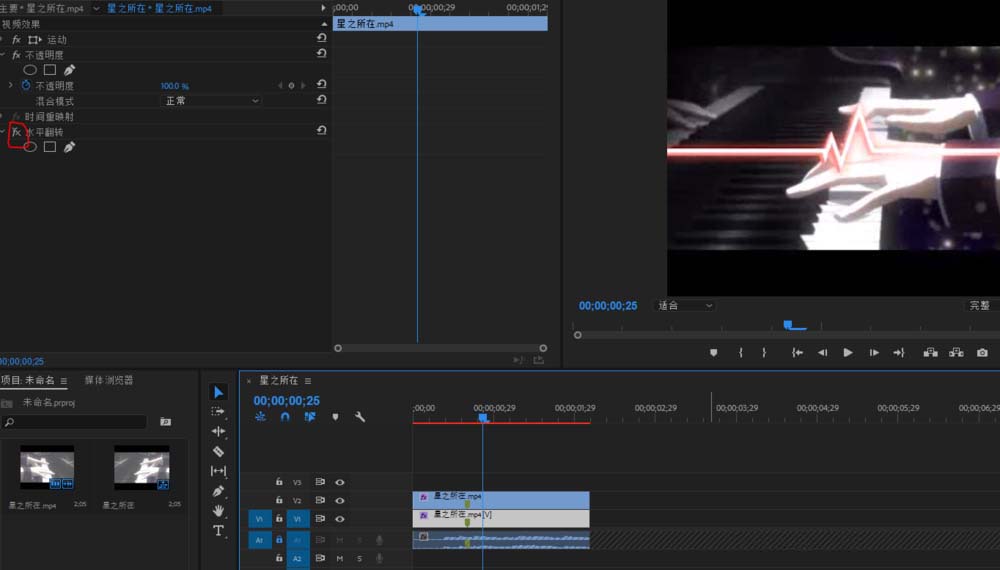This screenshot has width=1000, height=570.
Task: Select the 星之所在 sequence tab
Action: (279, 381)
